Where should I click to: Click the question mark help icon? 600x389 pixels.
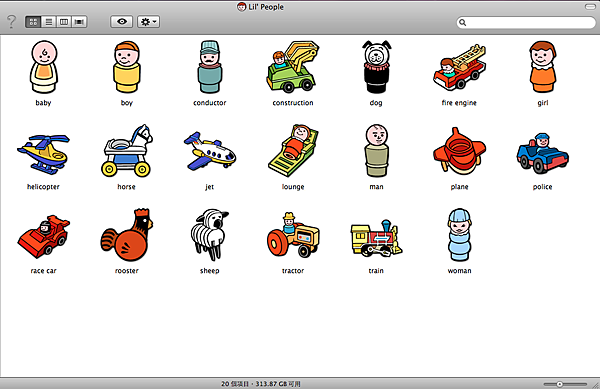coord(11,22)
